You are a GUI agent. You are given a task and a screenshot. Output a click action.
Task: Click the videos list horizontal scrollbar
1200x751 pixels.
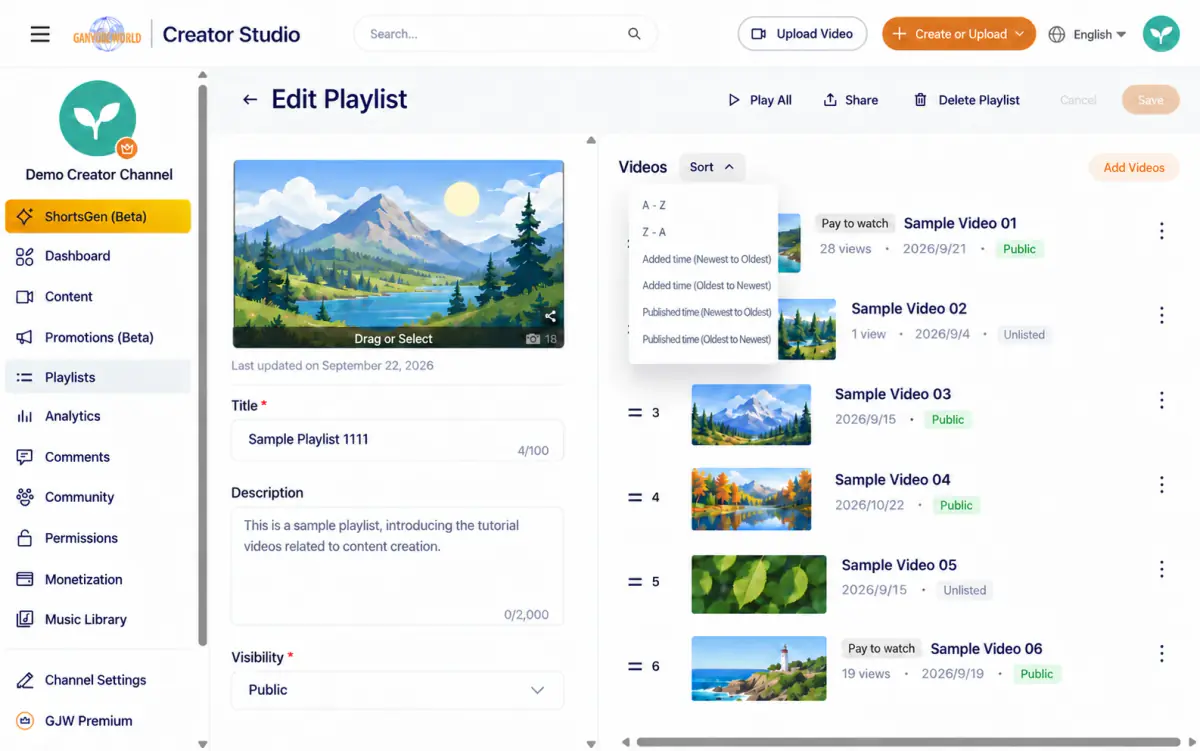click(907, 742)
